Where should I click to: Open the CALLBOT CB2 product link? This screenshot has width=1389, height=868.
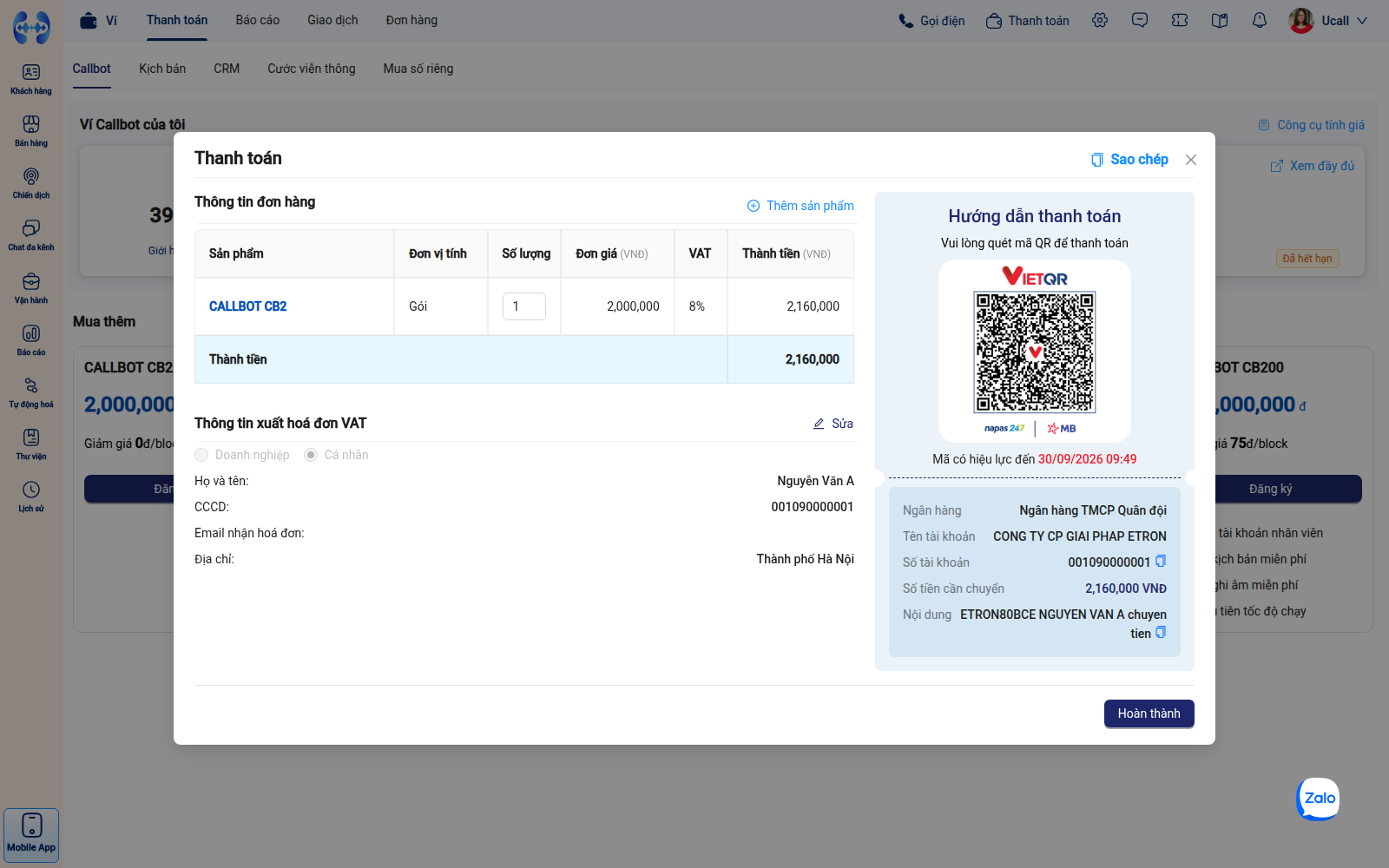click(247, 306)
